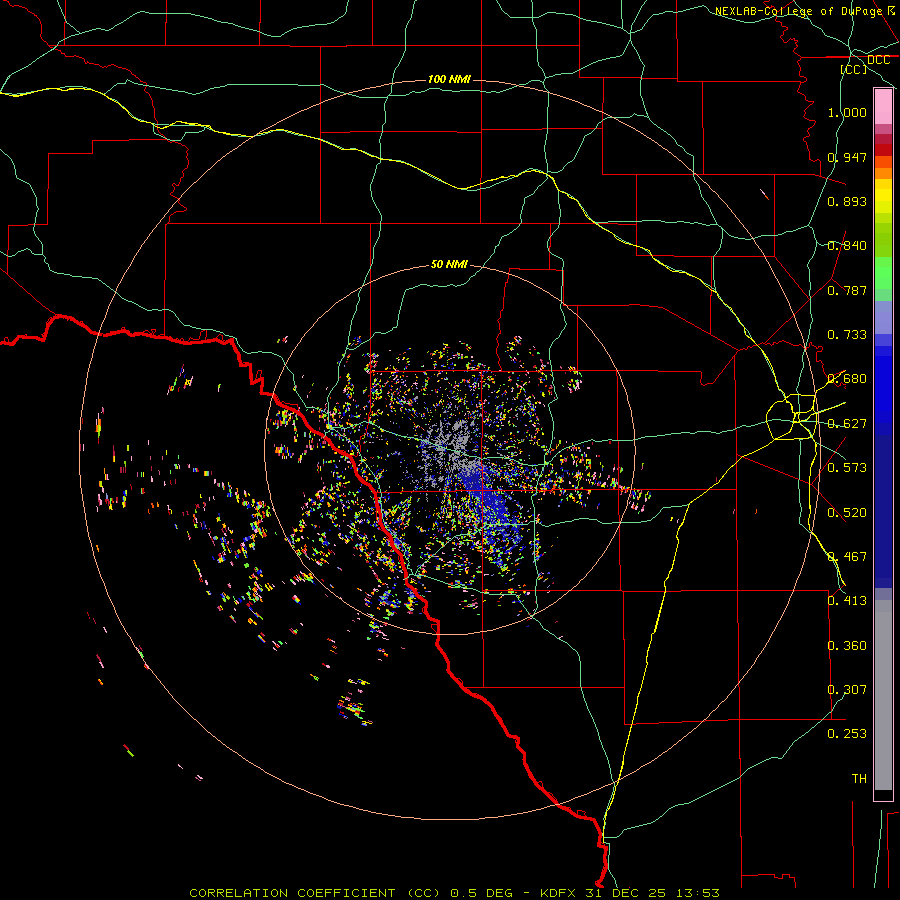Viewport: 900px width, 900px height.
Task: Click the 0.893 scale value
Action: [847, 201]
